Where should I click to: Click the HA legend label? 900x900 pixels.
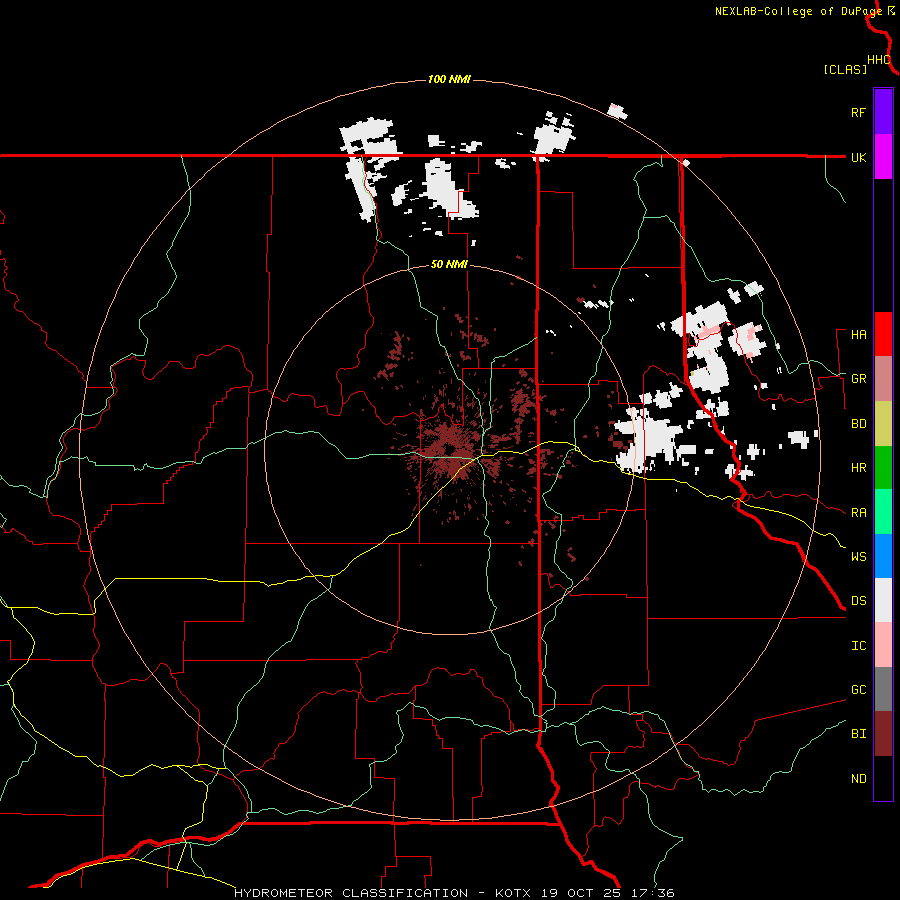tap(858, 334)
